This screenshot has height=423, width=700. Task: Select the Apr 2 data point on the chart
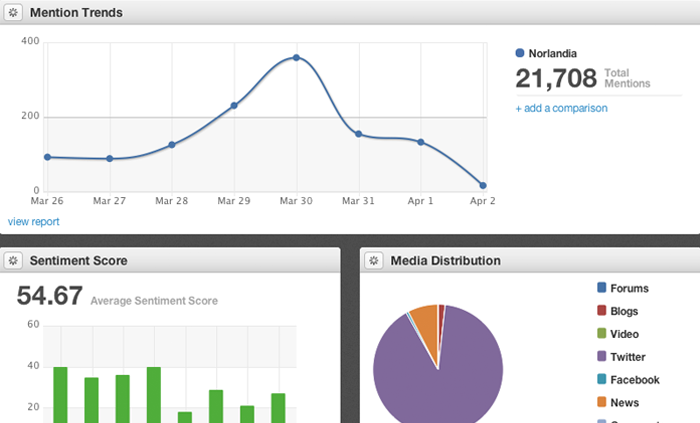[483, 186]
